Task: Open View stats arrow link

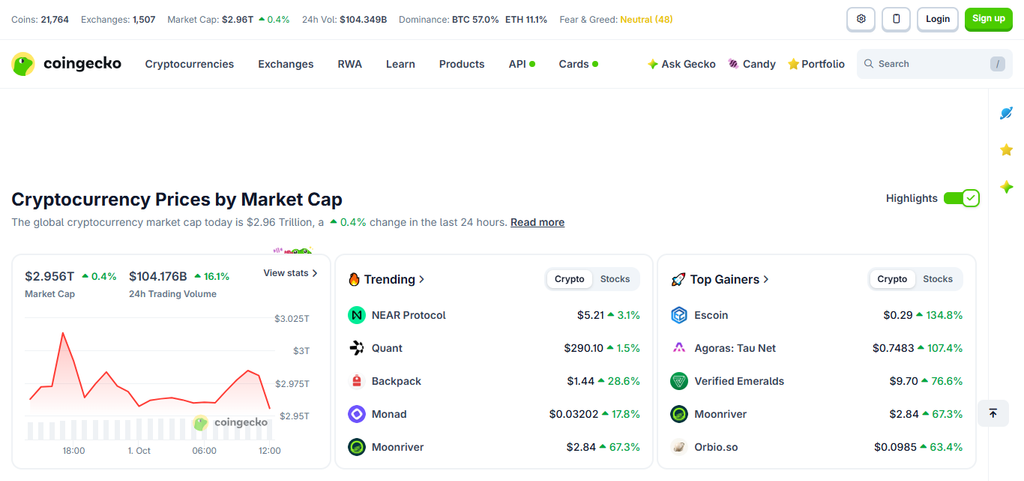Action: (x=291, y=273)
